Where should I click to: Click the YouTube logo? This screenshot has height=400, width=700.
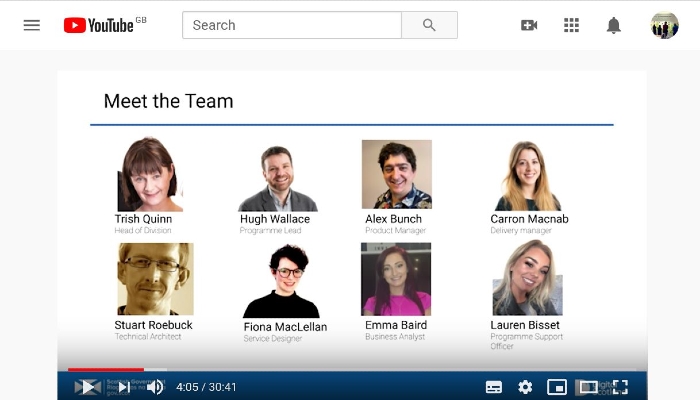(x=99, y=25)
